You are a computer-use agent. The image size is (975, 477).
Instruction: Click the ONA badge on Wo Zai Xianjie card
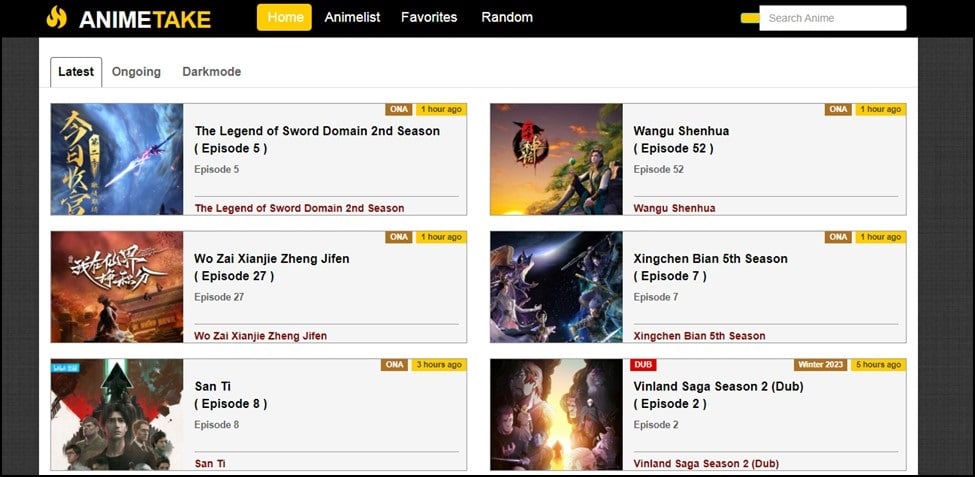click(399, 237)
